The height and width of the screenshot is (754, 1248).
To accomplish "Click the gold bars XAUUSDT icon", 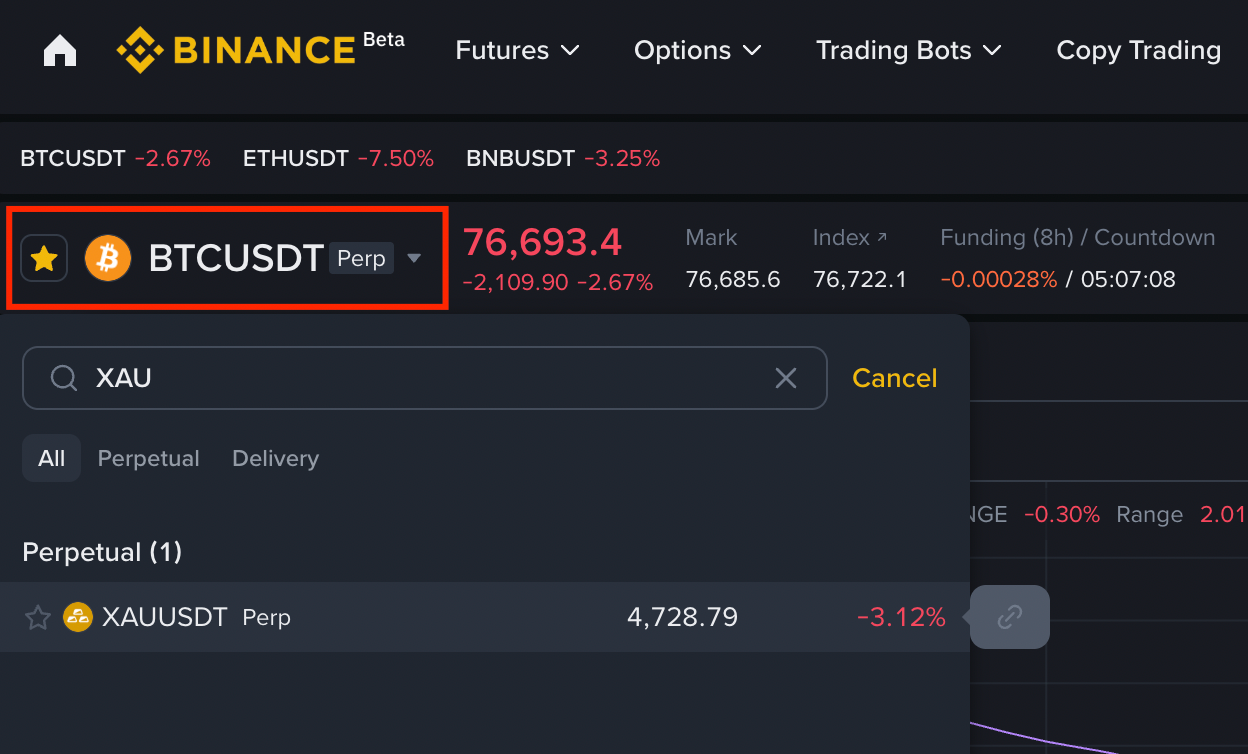I will [78, 617].
